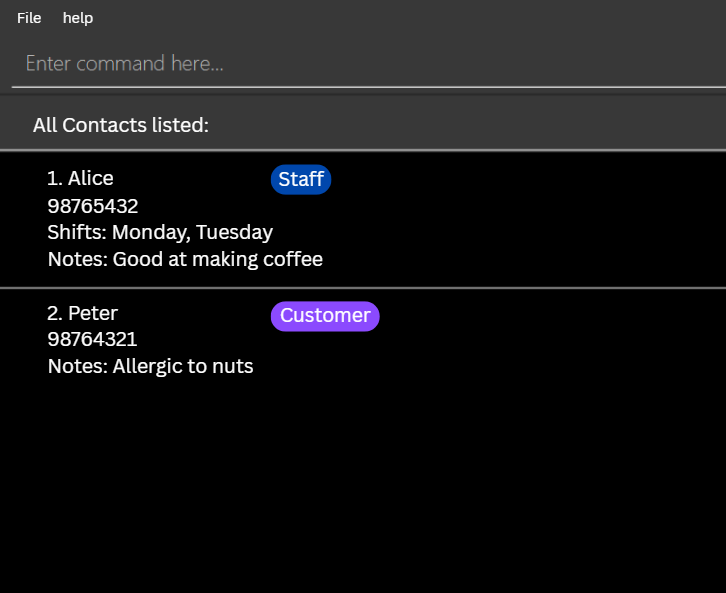
Task: Click the 'Allergic to nuts' note
Action: coord(182,367)
